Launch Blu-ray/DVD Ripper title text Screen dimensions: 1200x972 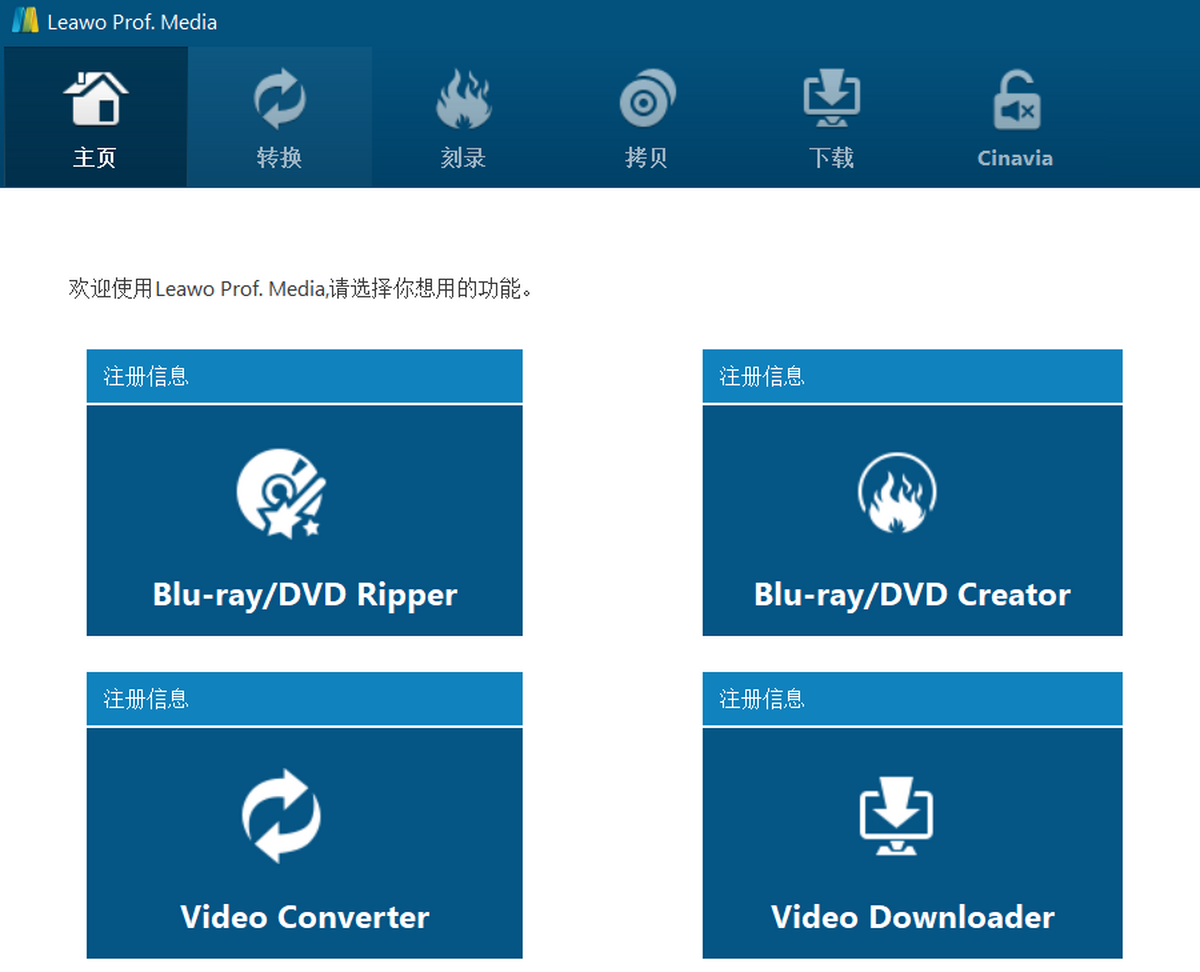tap(305, 595)
